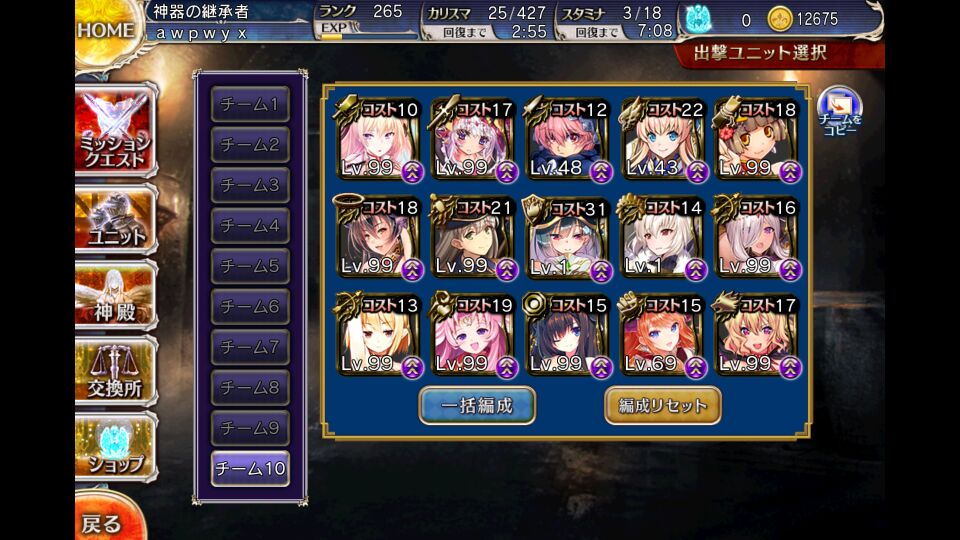The image size is (960, 540).
Task: Click the 編成リセット reset formation button
Action: point(662,405)
